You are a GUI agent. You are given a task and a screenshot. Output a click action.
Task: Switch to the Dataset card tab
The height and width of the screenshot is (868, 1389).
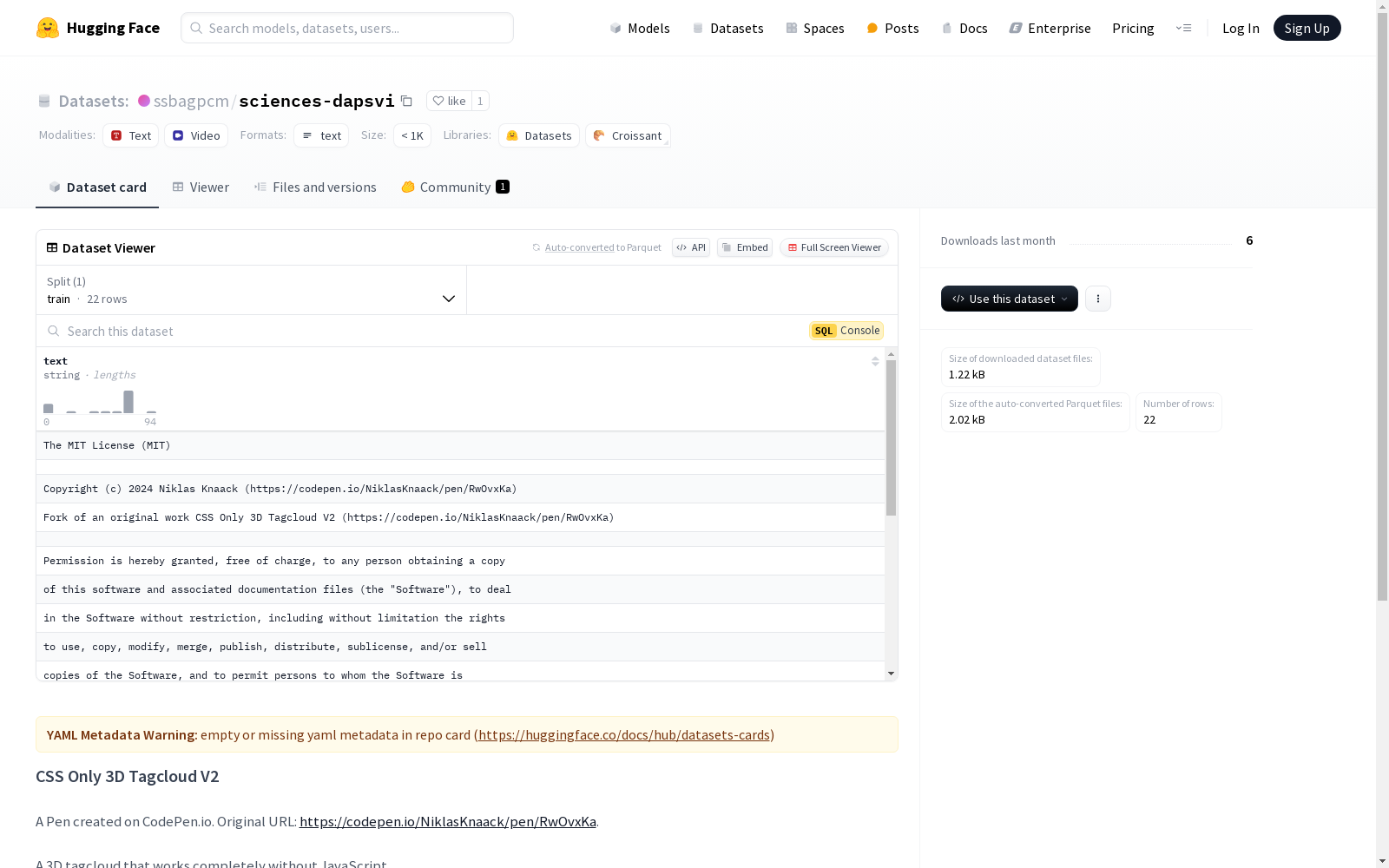coord(97,187)
